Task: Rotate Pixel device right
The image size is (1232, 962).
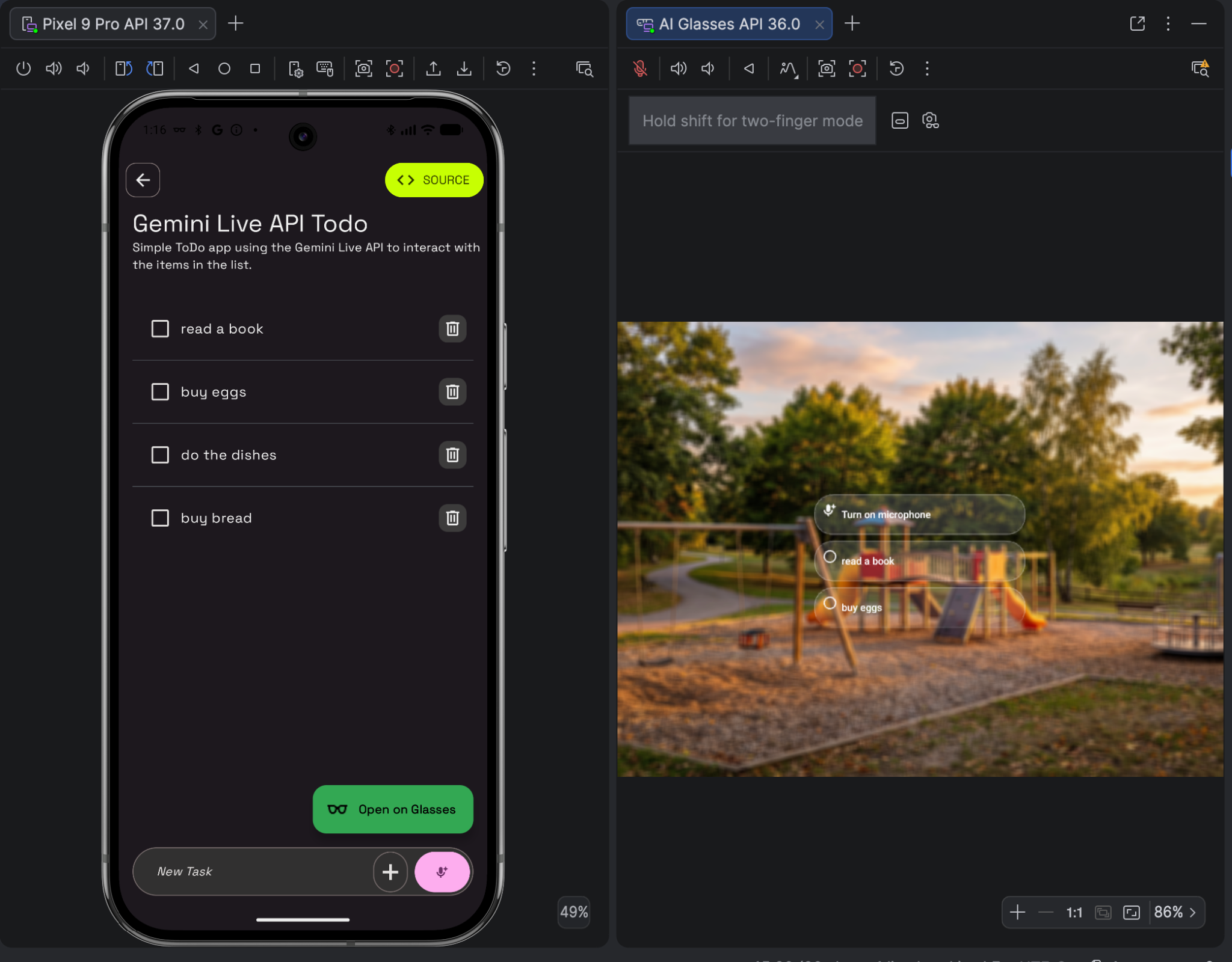Action: pos(155,69)
